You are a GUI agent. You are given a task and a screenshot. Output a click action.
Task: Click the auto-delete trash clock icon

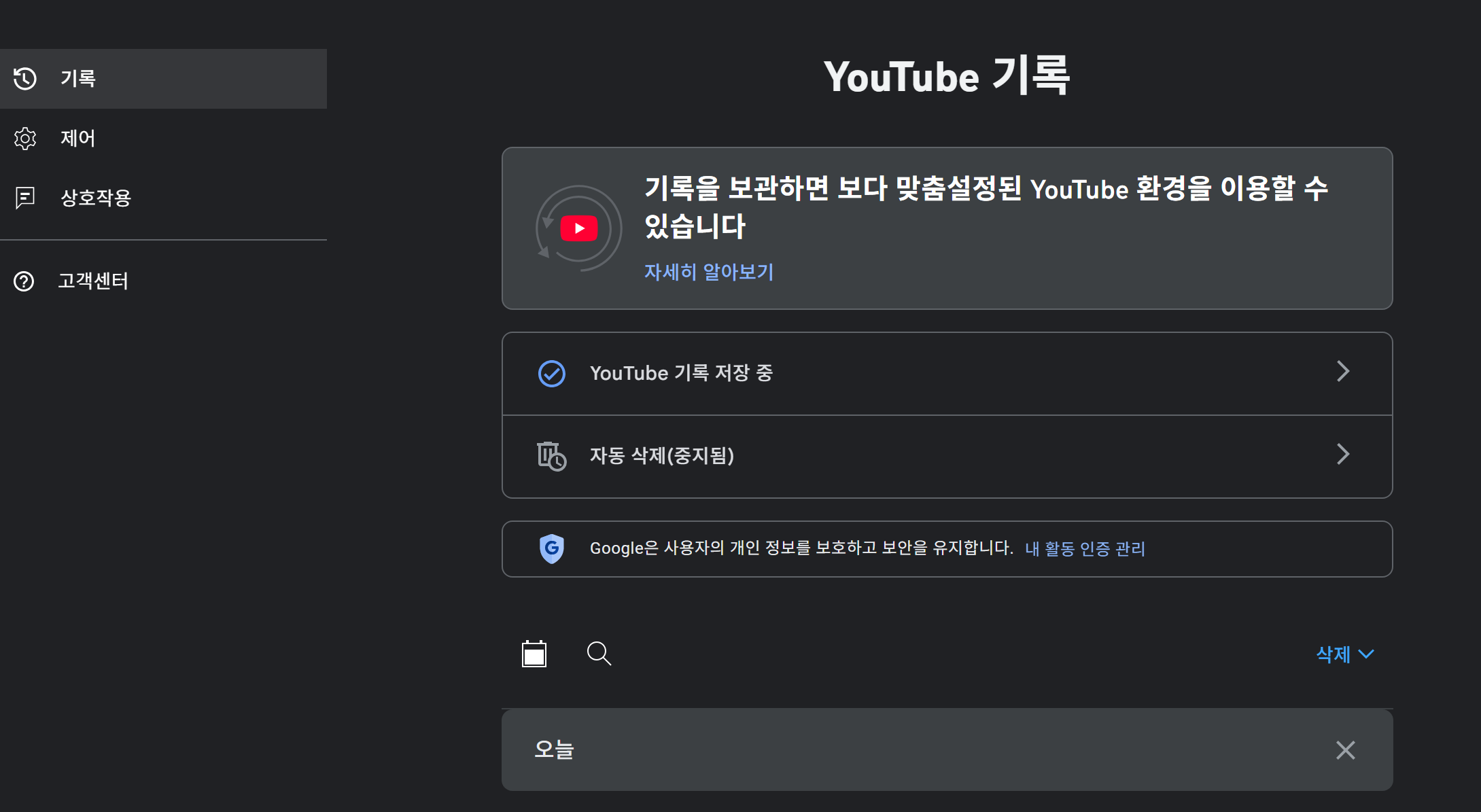tap(552, 456)
